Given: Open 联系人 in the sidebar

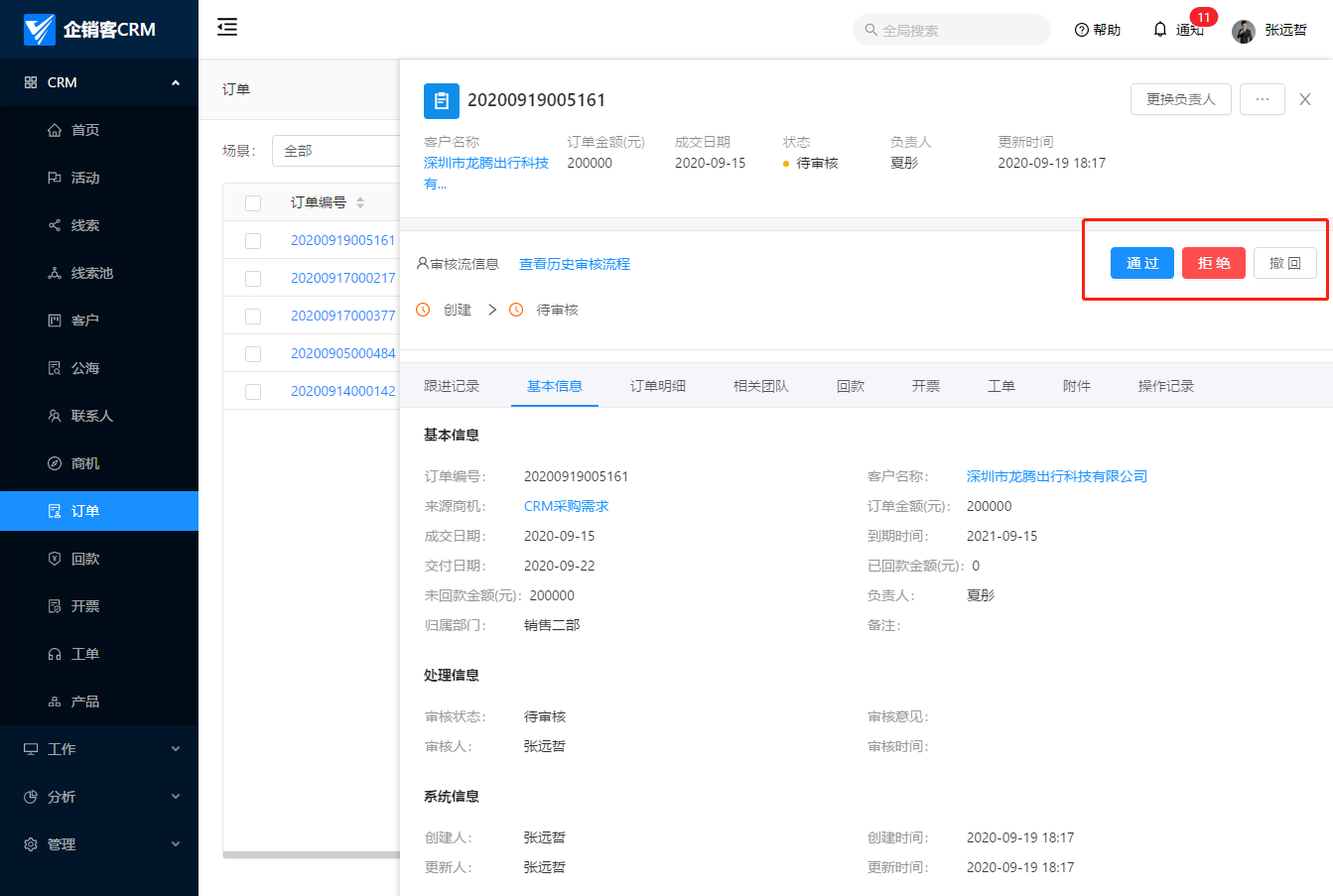Looking at the screenshot, I should point(91,416).
